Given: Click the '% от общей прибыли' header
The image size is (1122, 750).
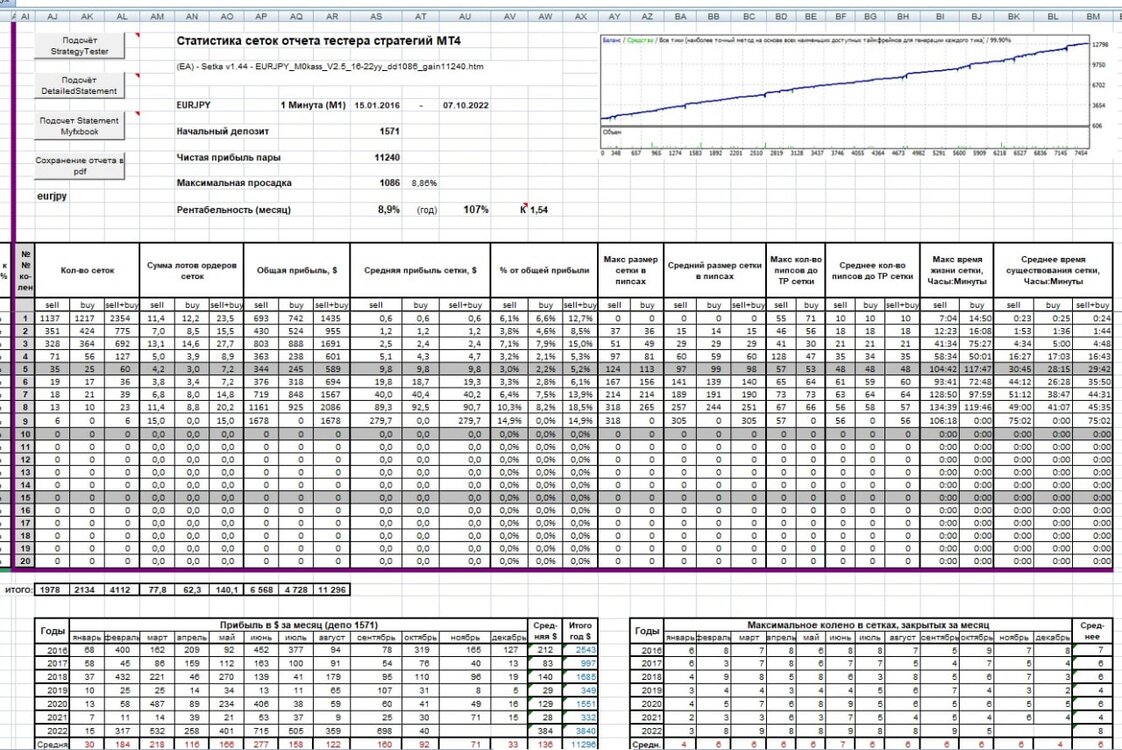Looking at the screenshot, I should (545, 271).
